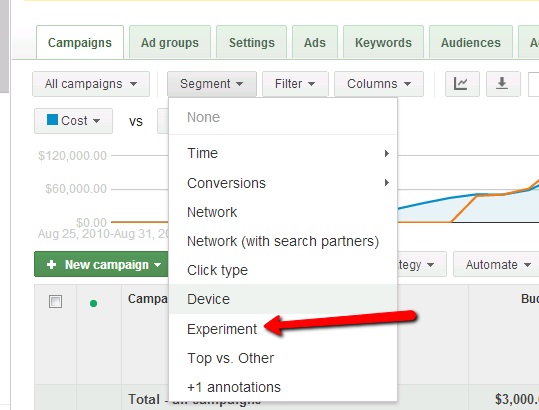Open the Cost metric dropdown
The width and height of the screenshot is (539, 410).
[73, 121]
